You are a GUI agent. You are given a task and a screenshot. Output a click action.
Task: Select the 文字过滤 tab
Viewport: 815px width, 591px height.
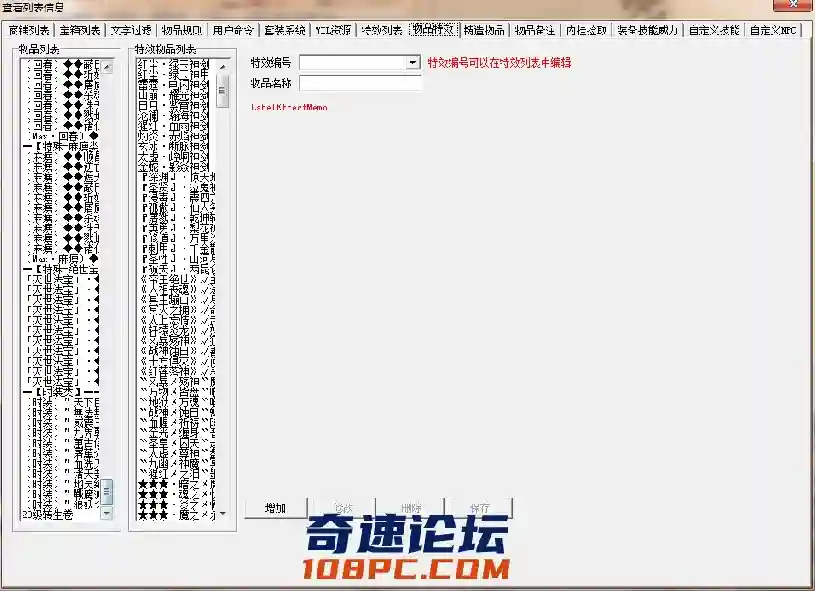pos(131,30)
